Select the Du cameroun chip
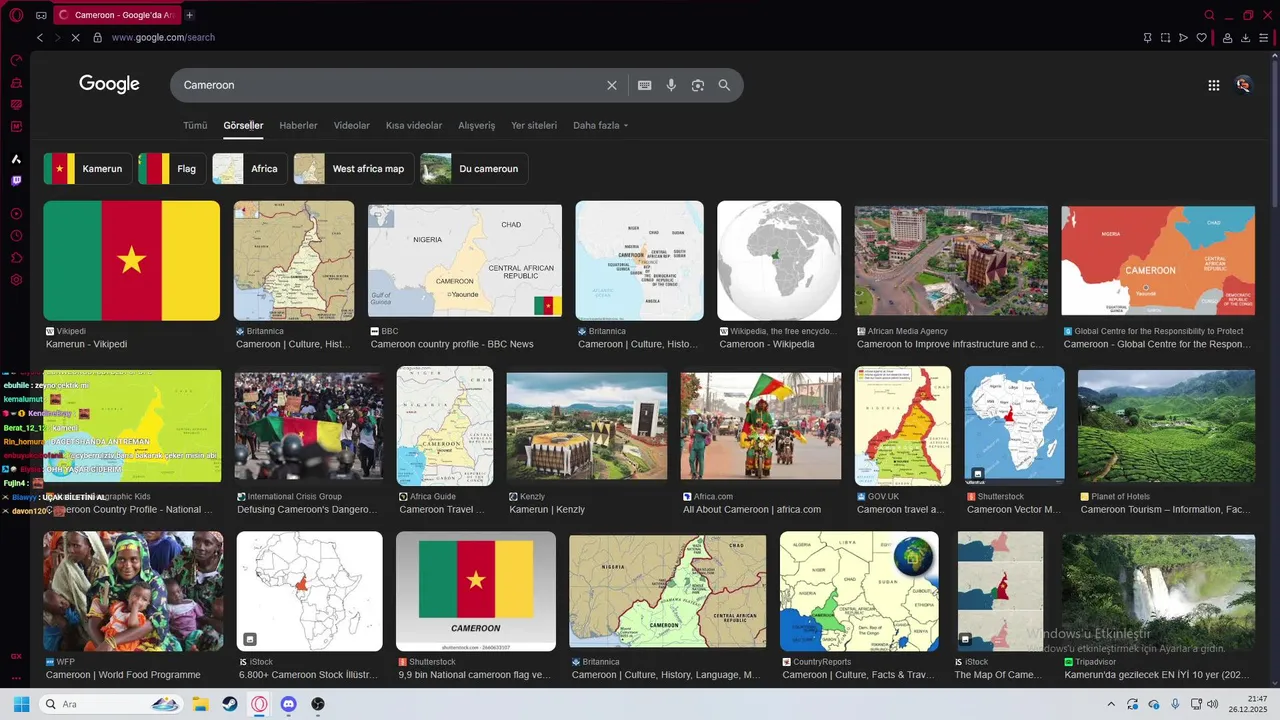Image resolution: width=1280 pixels, height=720 pixels. pyautogui.click(x=474, y=169)
